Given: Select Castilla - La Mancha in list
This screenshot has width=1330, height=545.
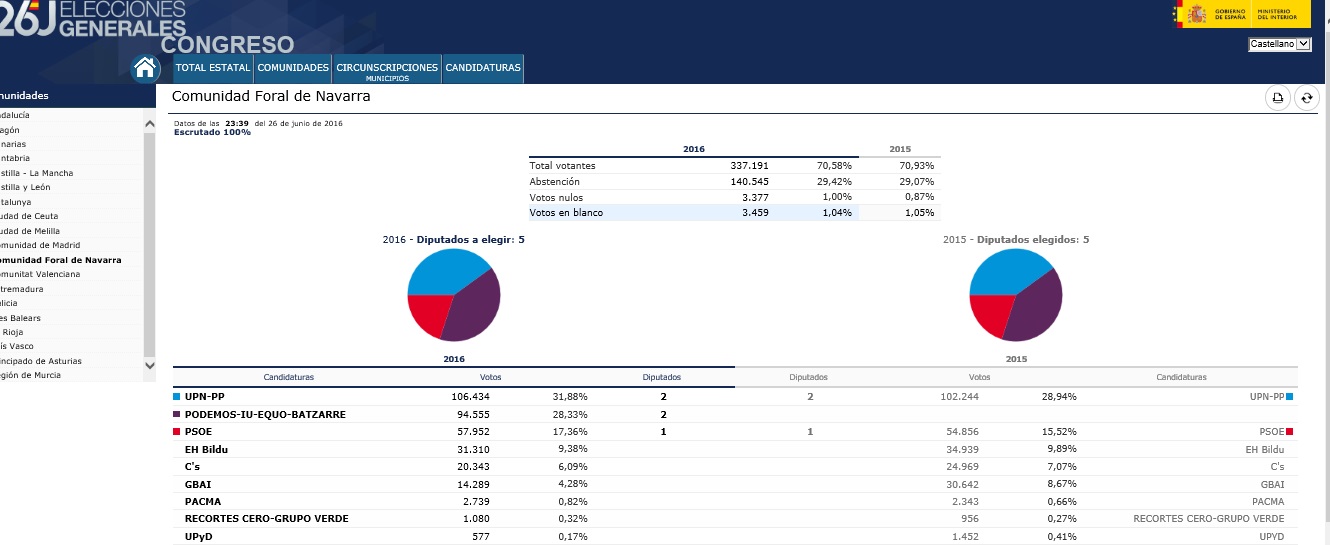Looking at the screenshot, I should pyautogui.click(x=37, y=173).
